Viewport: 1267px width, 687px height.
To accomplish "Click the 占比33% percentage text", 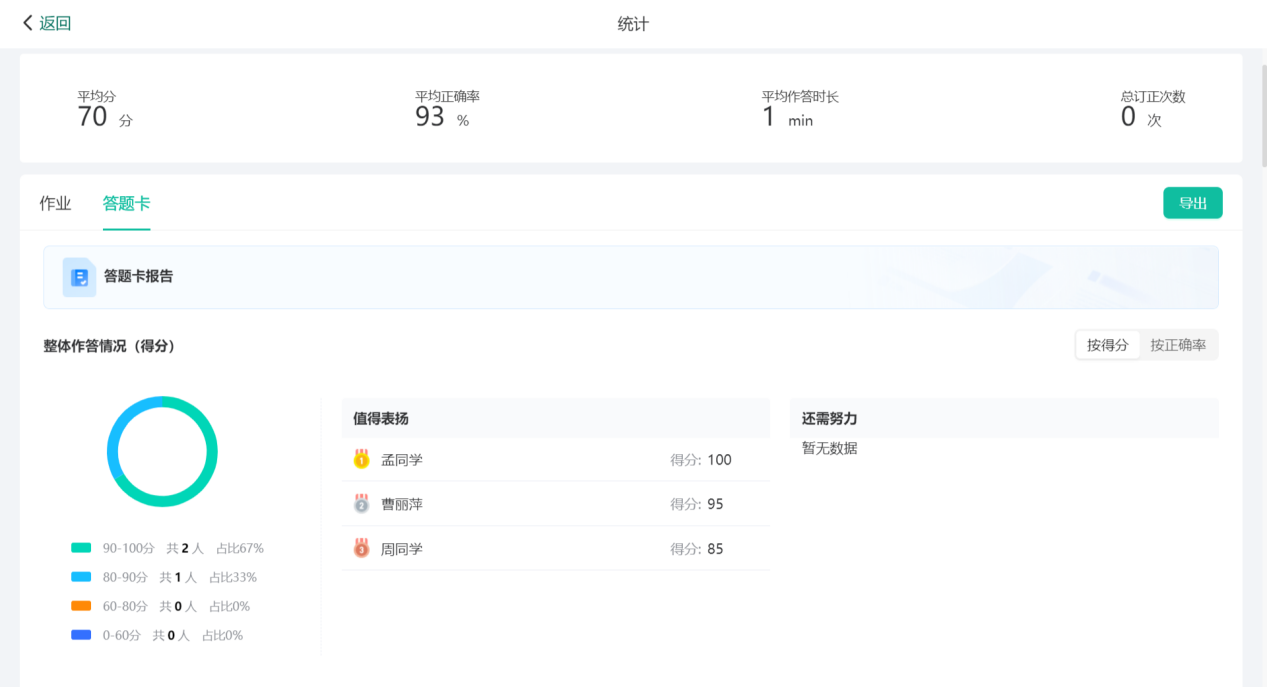I will (x=232, y=577).
